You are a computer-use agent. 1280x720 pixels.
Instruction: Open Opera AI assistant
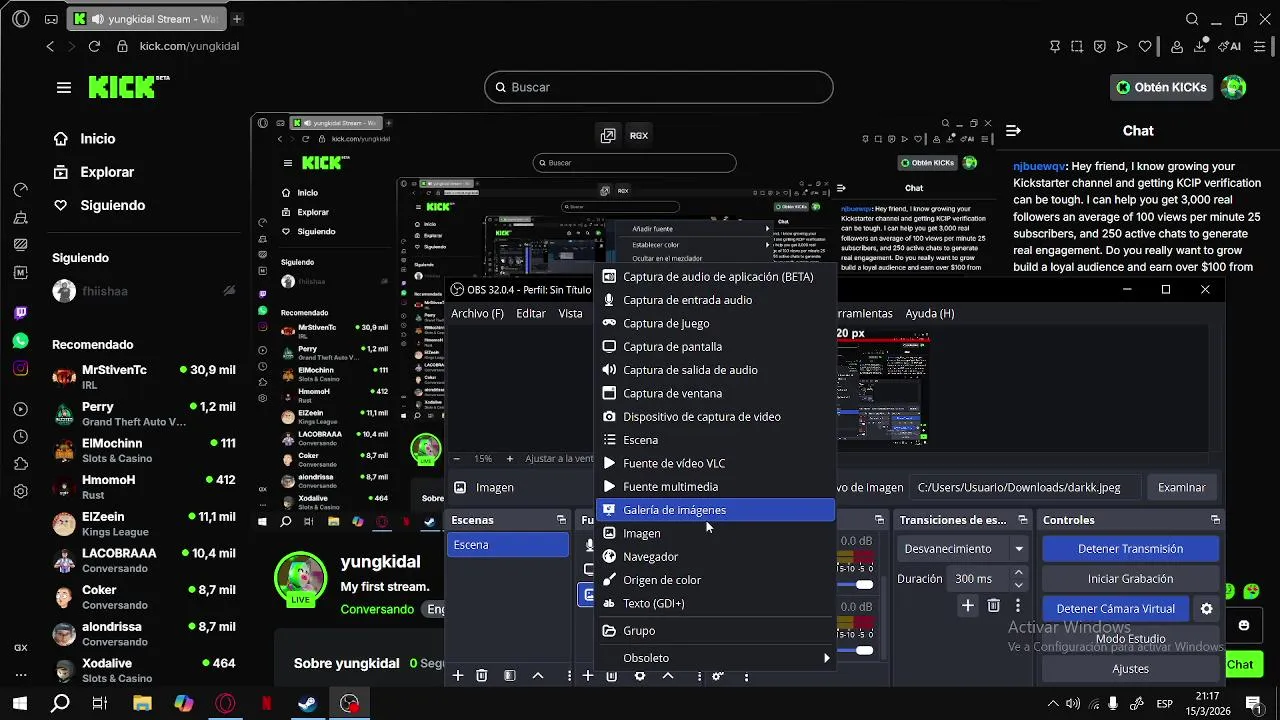click(1229, 46)
